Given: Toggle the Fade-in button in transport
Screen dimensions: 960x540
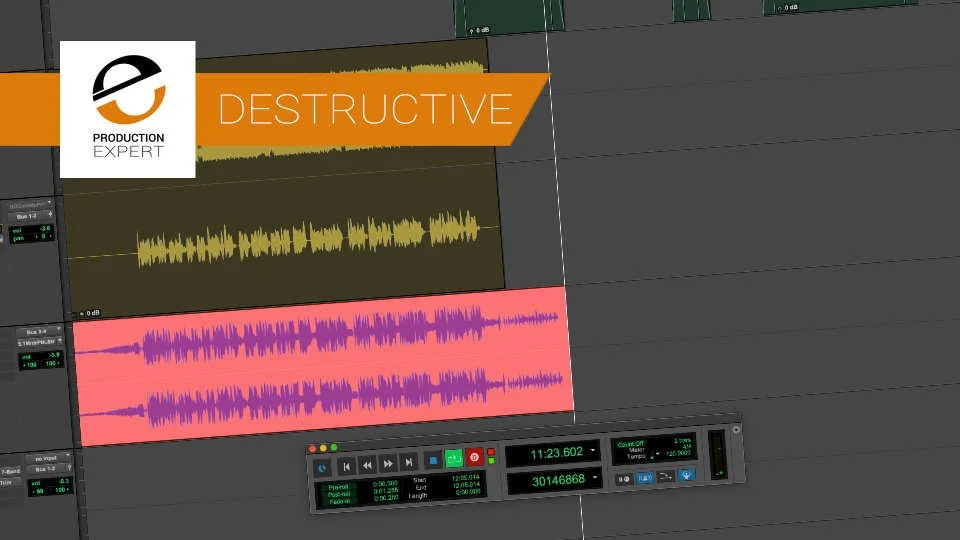Looking at the screenshot, I should pos(339,501).
